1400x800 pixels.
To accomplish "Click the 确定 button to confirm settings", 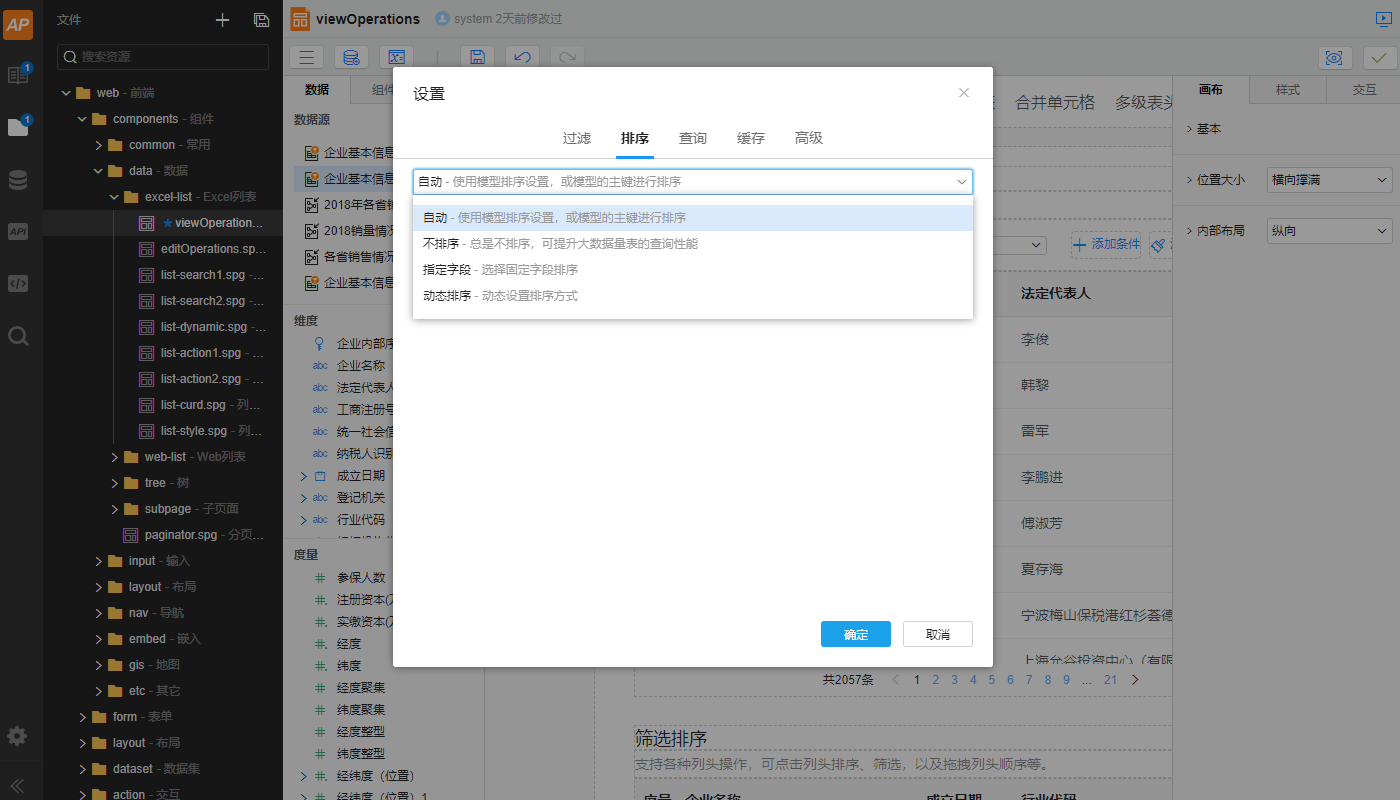I will pyautogui.click(x=855, y=634).
